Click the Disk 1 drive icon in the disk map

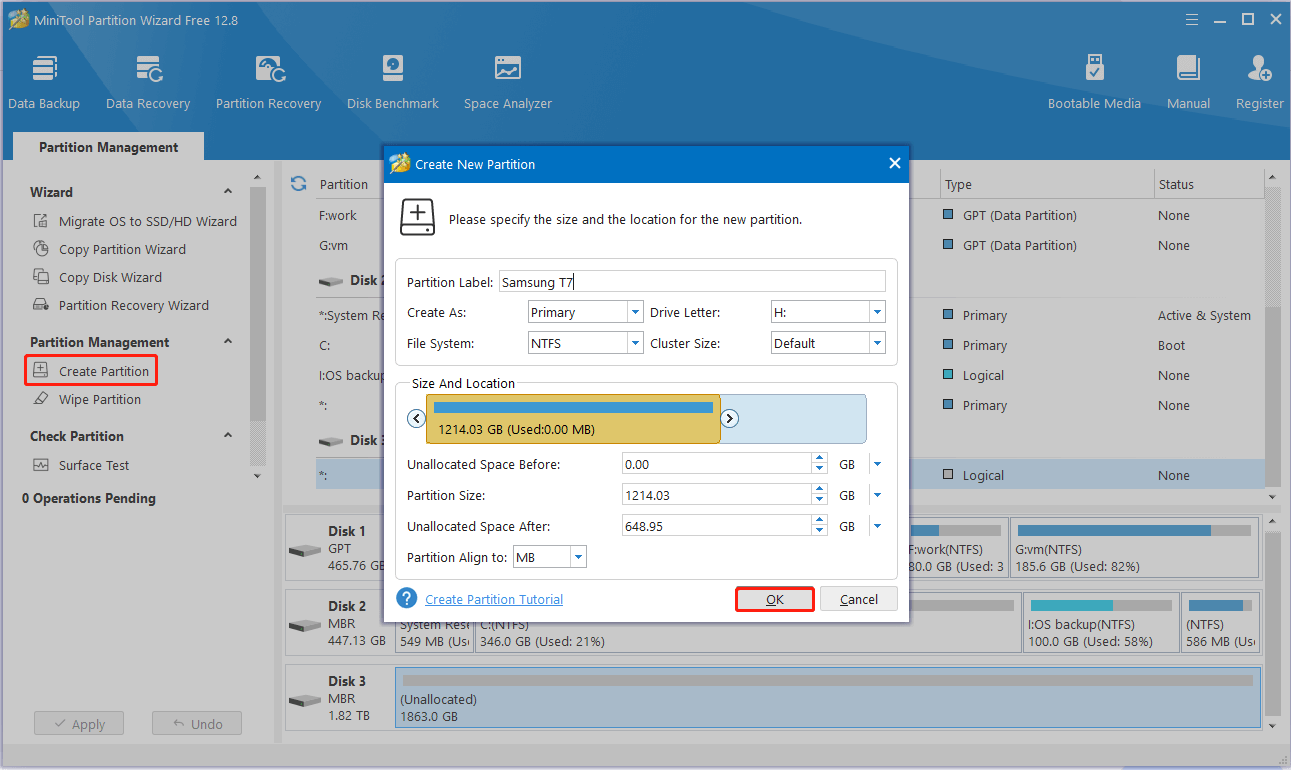tap(305, 551)
